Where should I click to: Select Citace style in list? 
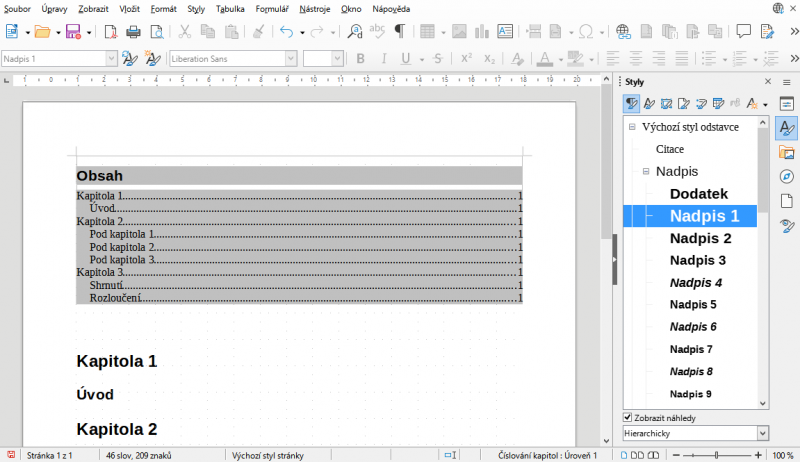(670, 149)
